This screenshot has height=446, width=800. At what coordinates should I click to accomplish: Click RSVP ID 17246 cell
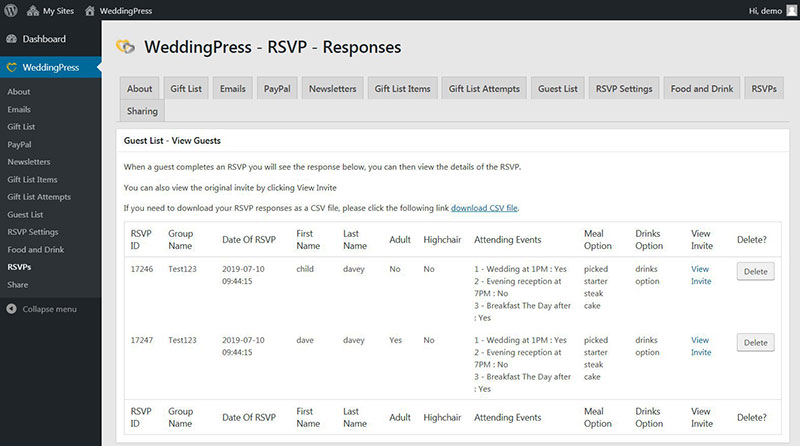point(142,269)
